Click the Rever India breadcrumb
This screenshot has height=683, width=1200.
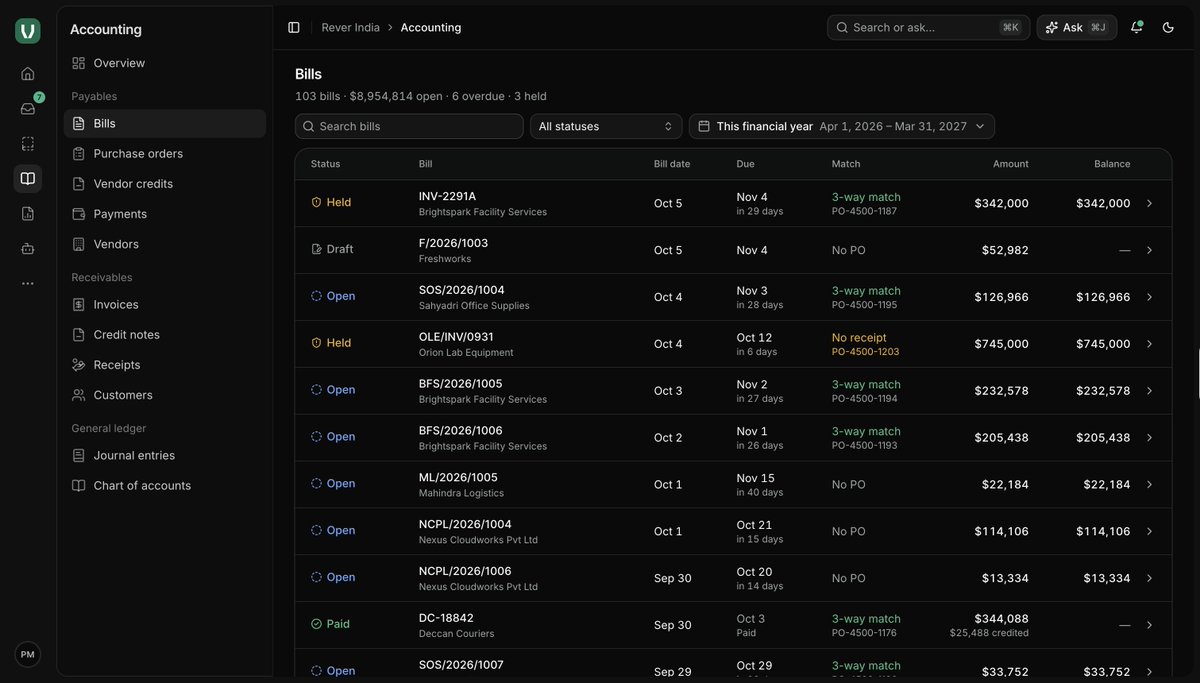[350, 27]
